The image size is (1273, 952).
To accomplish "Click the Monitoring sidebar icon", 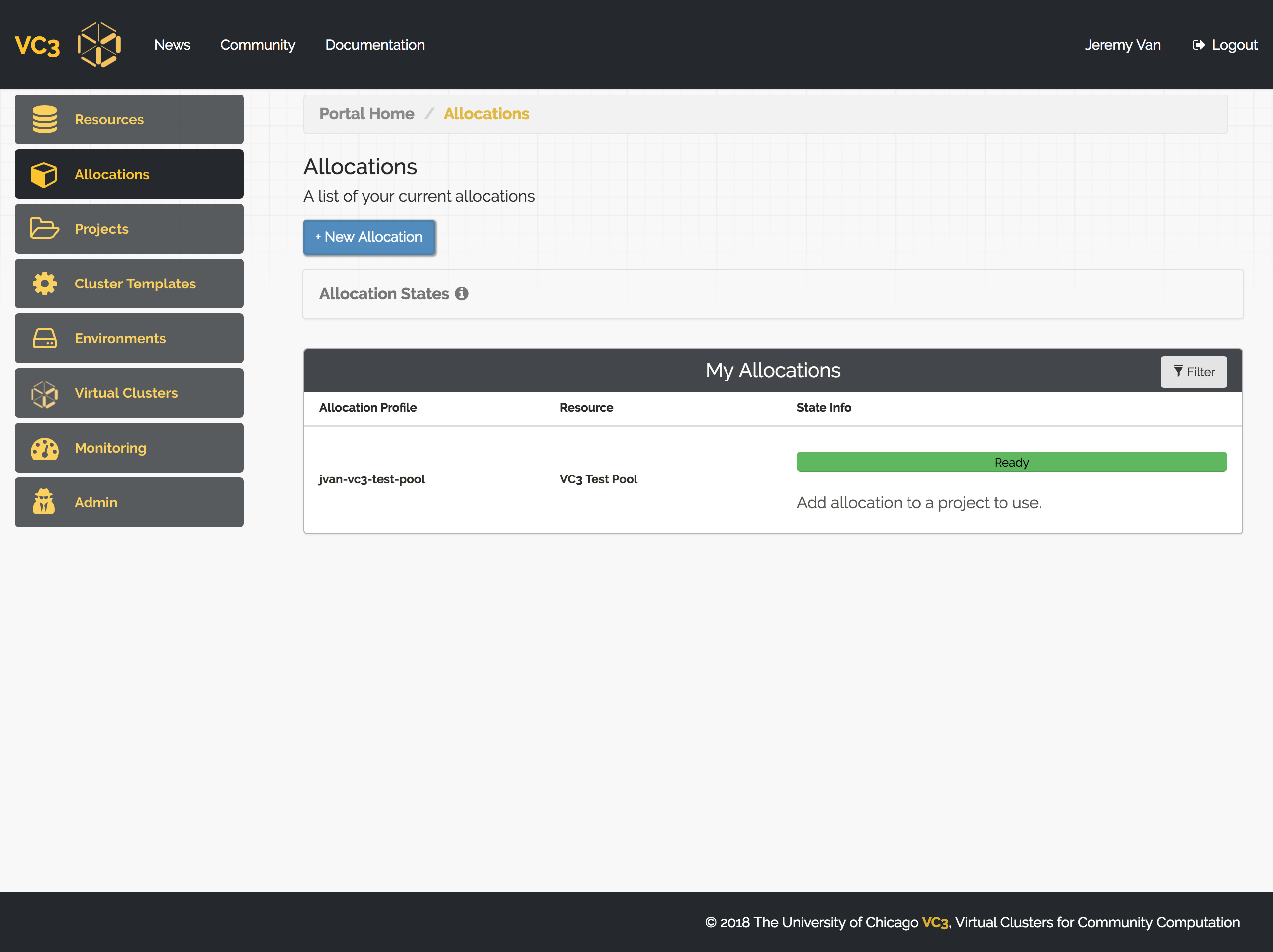I will click(x=44, y=447).
